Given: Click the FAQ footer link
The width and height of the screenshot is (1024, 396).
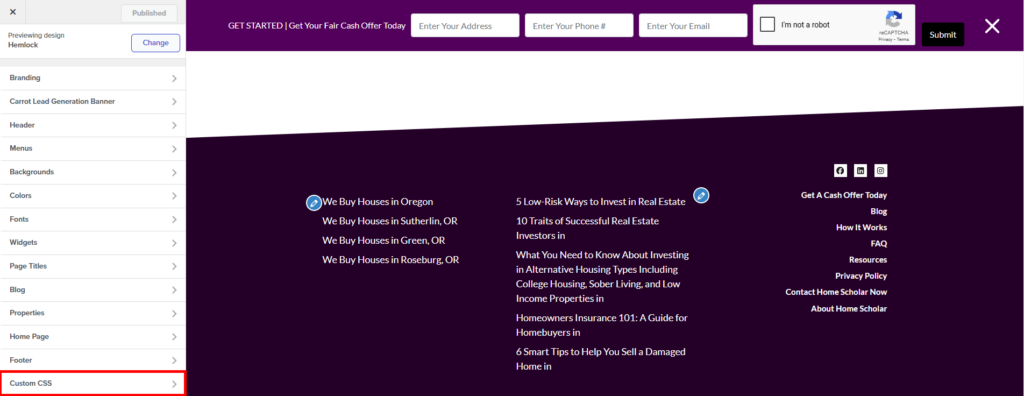Looking at the screenshot, I should 879,244.
